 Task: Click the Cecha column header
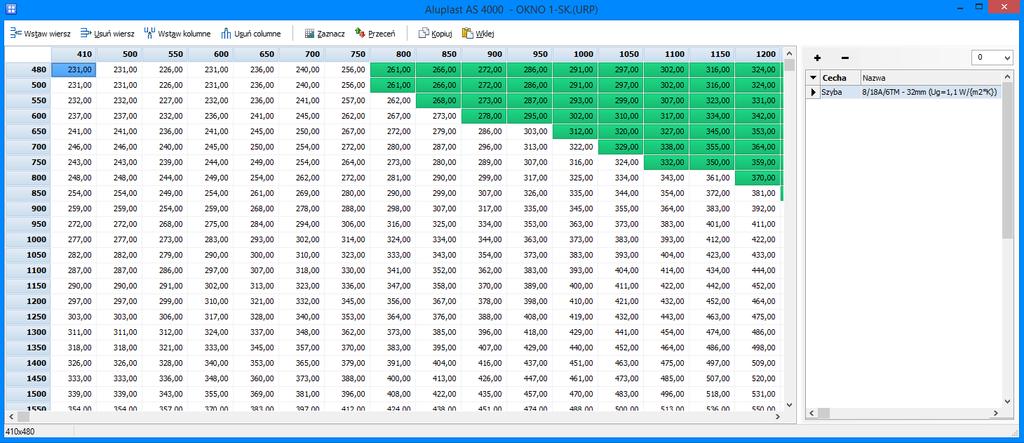840,77
